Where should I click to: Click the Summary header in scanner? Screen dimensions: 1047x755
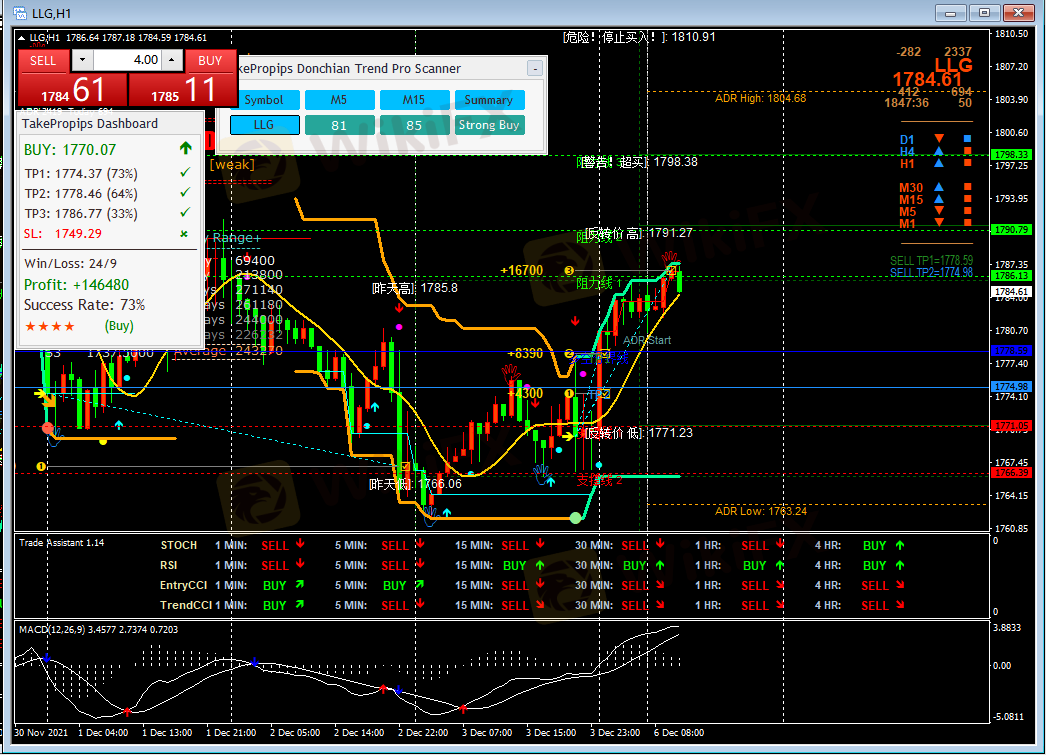(488, 100)
